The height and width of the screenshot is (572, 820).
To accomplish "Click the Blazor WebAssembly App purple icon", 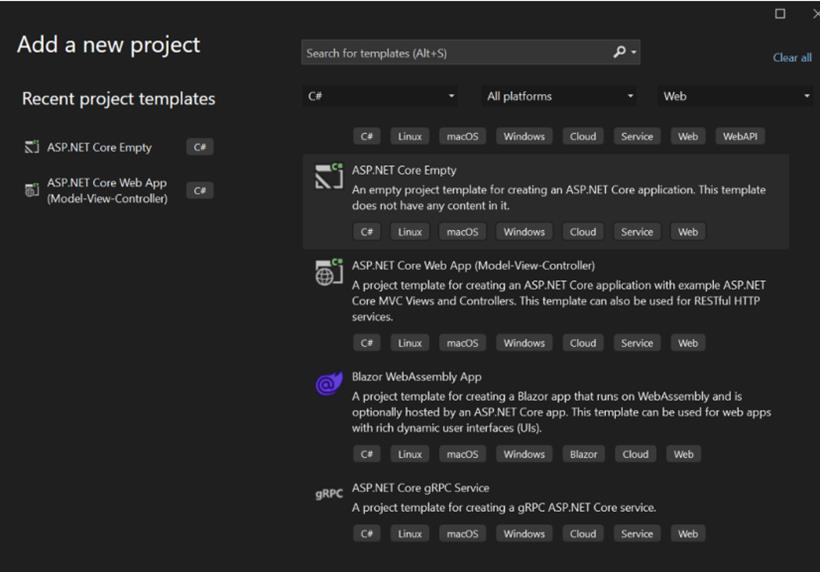I will (x=329, y=383).
